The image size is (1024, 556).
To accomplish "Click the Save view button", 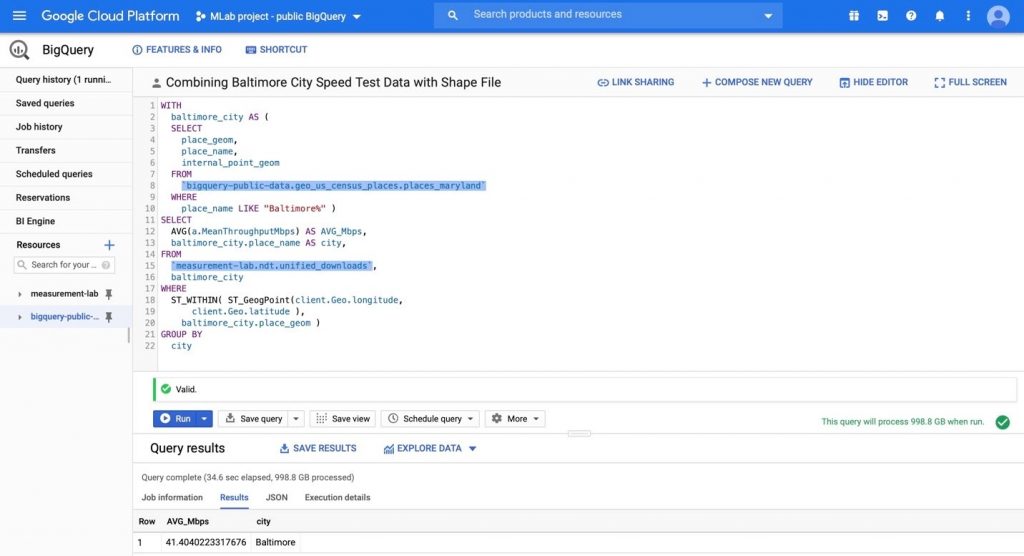I will (343, 419).
